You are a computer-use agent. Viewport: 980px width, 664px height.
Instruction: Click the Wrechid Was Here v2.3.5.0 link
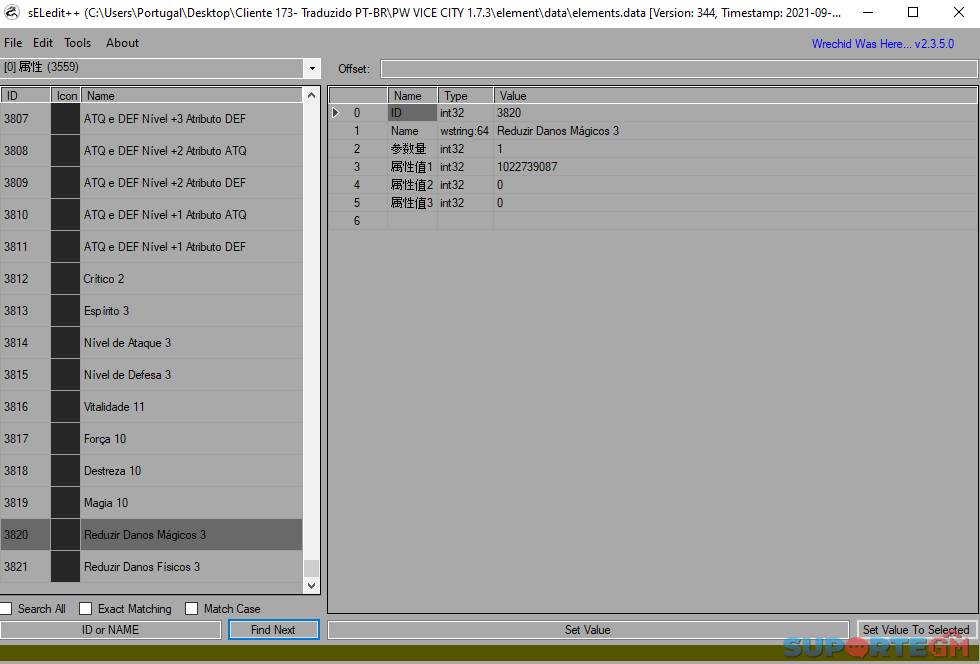[x=882, y=44]
